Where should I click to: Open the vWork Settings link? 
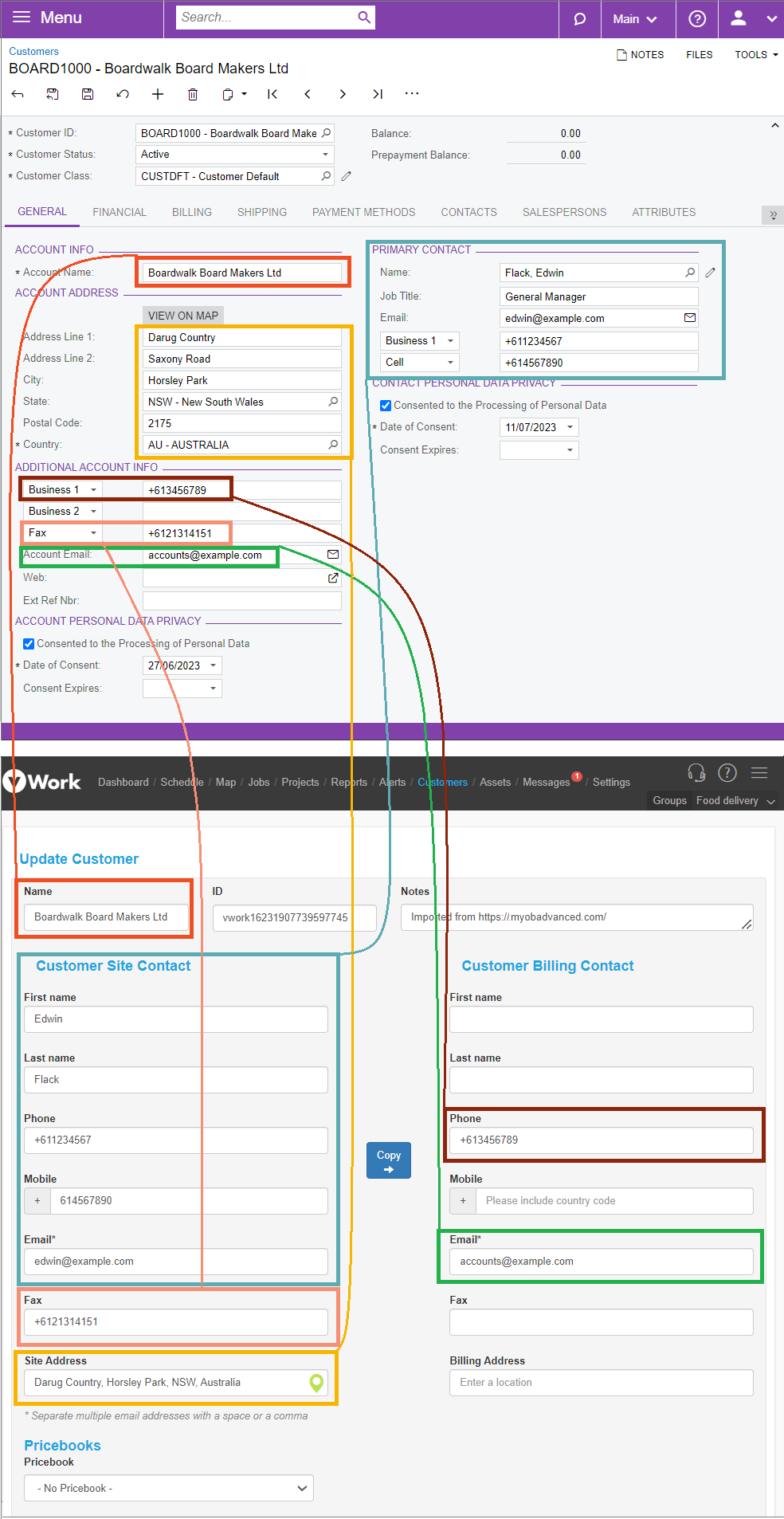coord(612,783)
